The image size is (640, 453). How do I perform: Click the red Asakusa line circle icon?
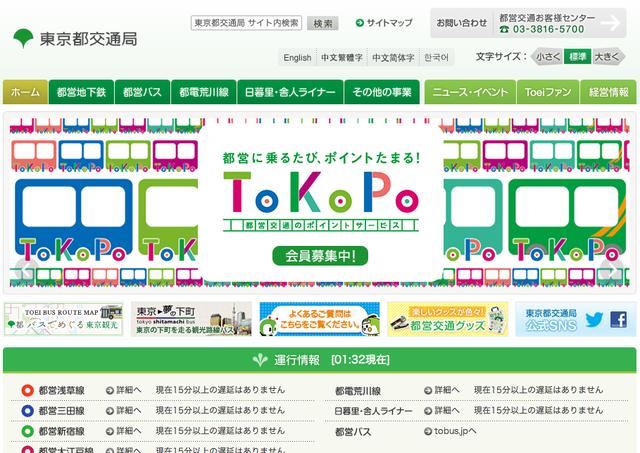(x=27, y=390)
